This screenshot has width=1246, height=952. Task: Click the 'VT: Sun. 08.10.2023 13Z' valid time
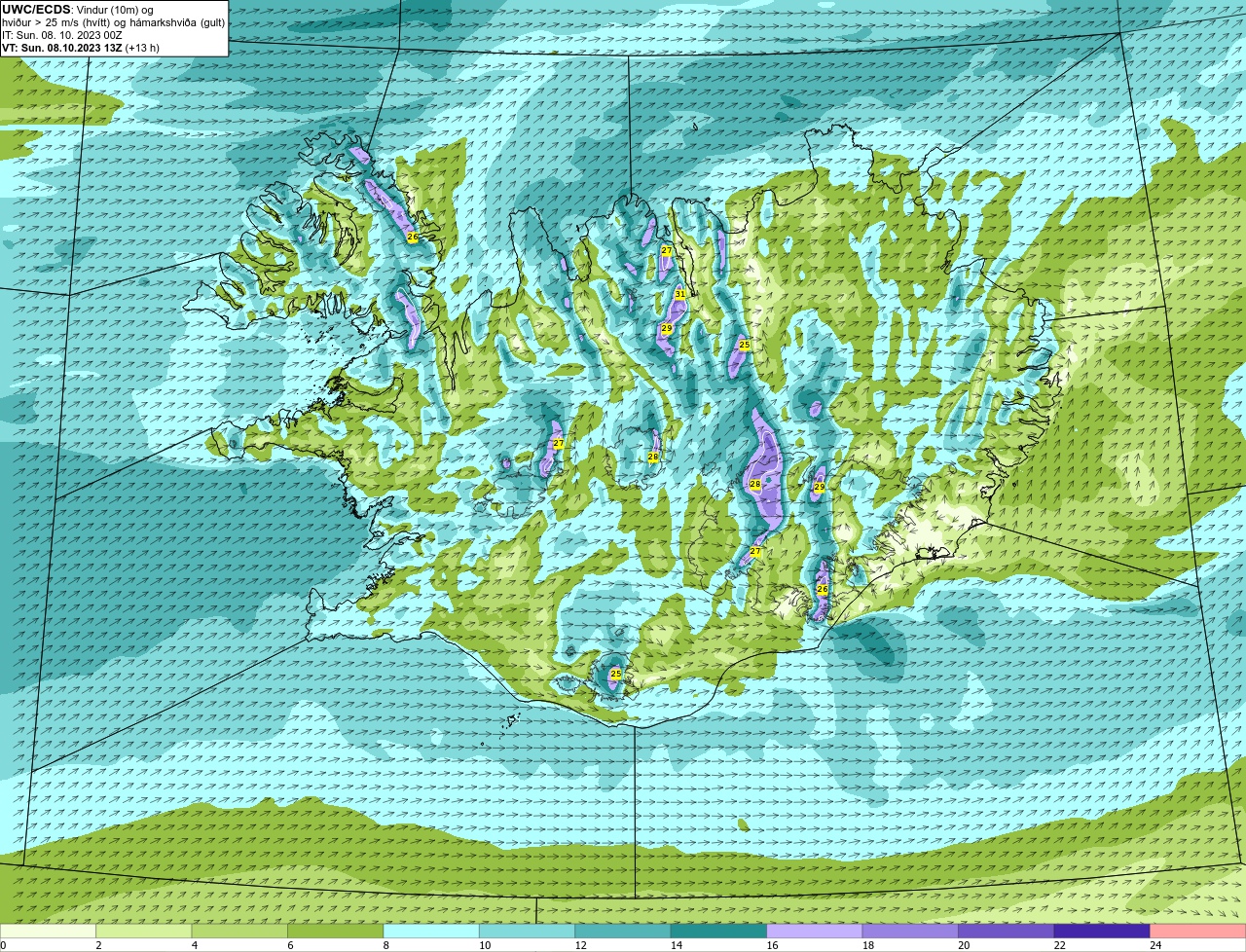tap(61, 48)
